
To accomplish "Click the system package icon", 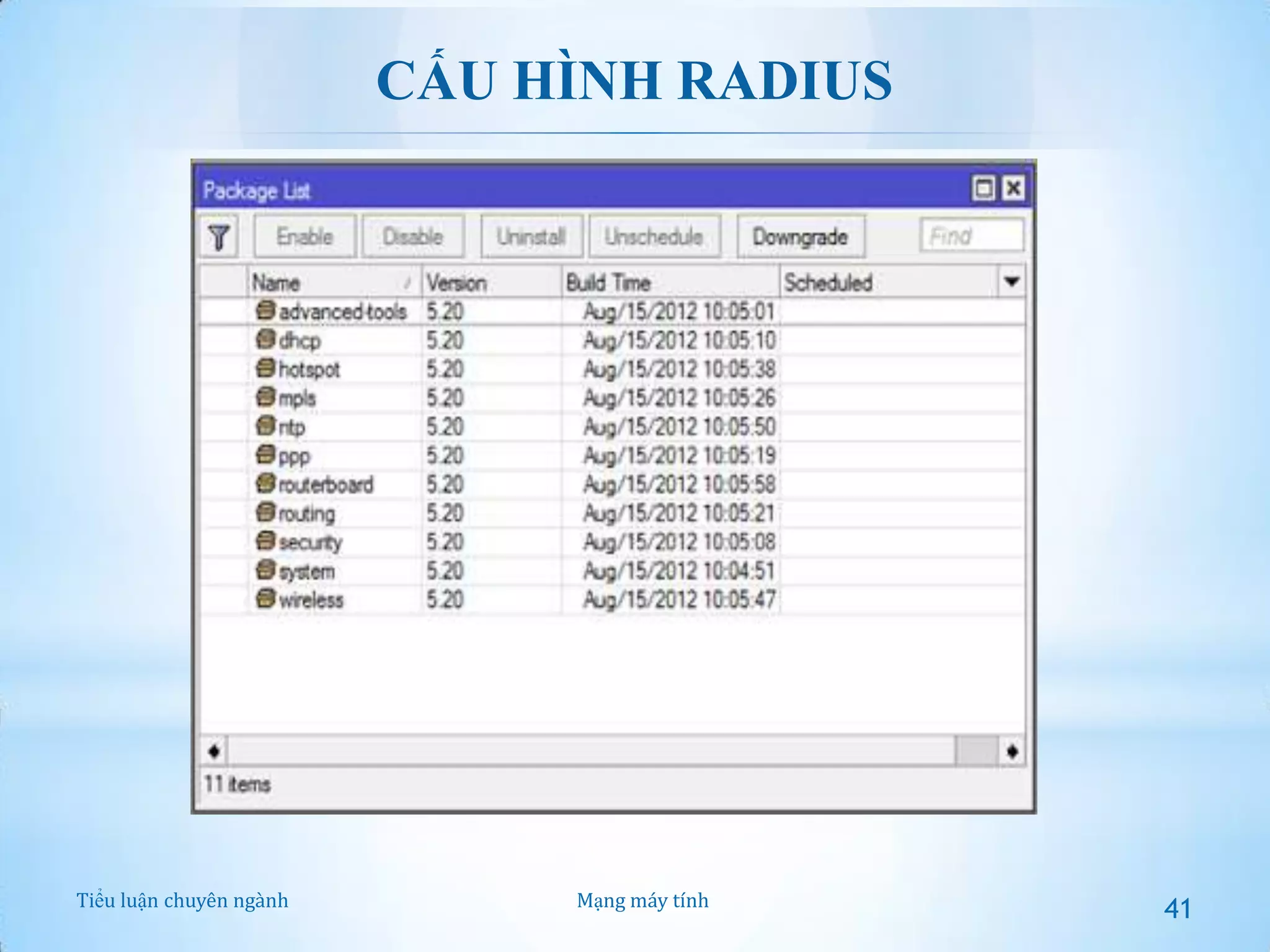I will pyautogui.click(x=265, y=570).
